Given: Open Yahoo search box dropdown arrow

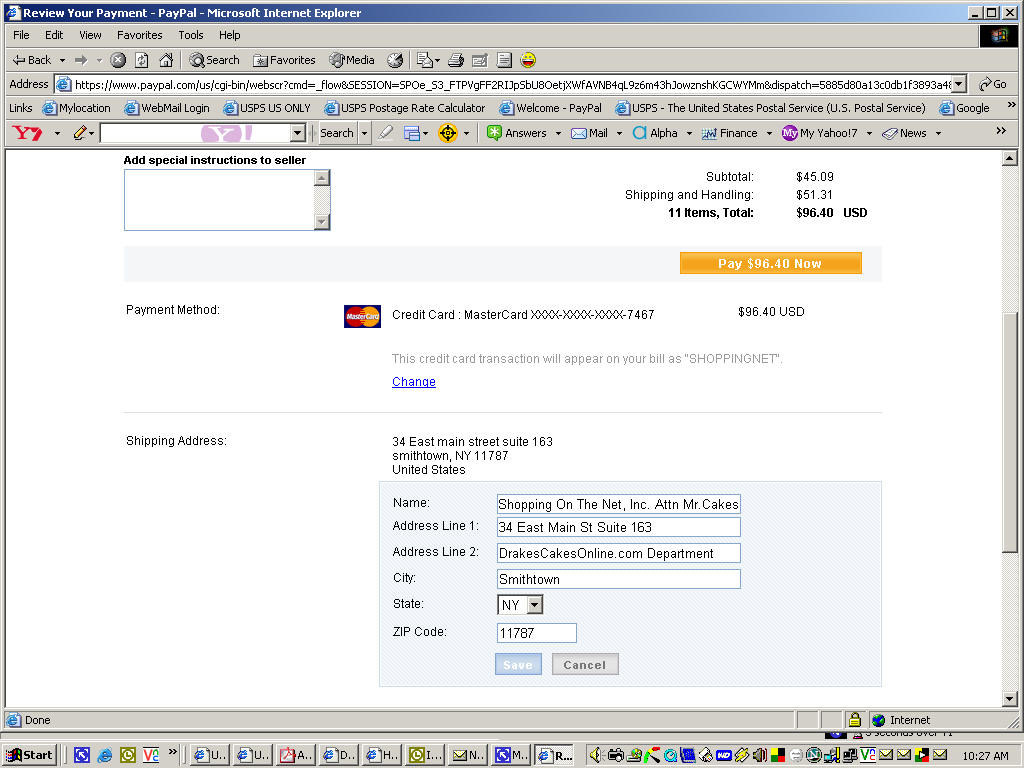Looking at the screenshot, I should click(x=297, y=133).
